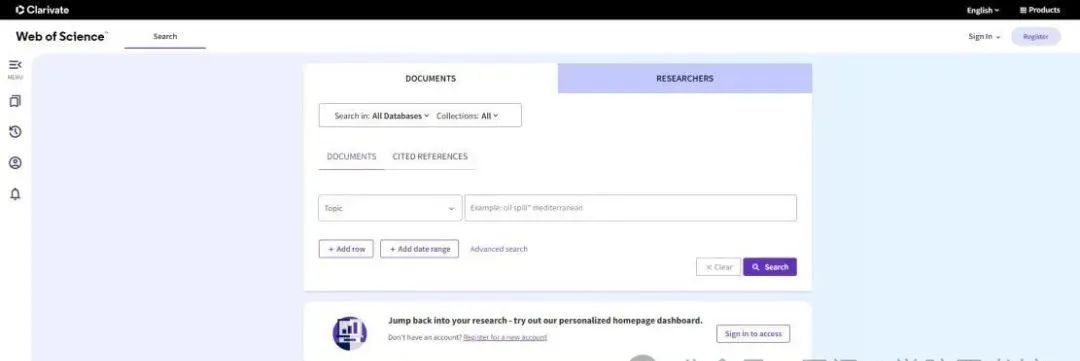This screenshot has height=361, width=1080.
Task: Expand the Sign In dropdown
Action: coord(984,37)
